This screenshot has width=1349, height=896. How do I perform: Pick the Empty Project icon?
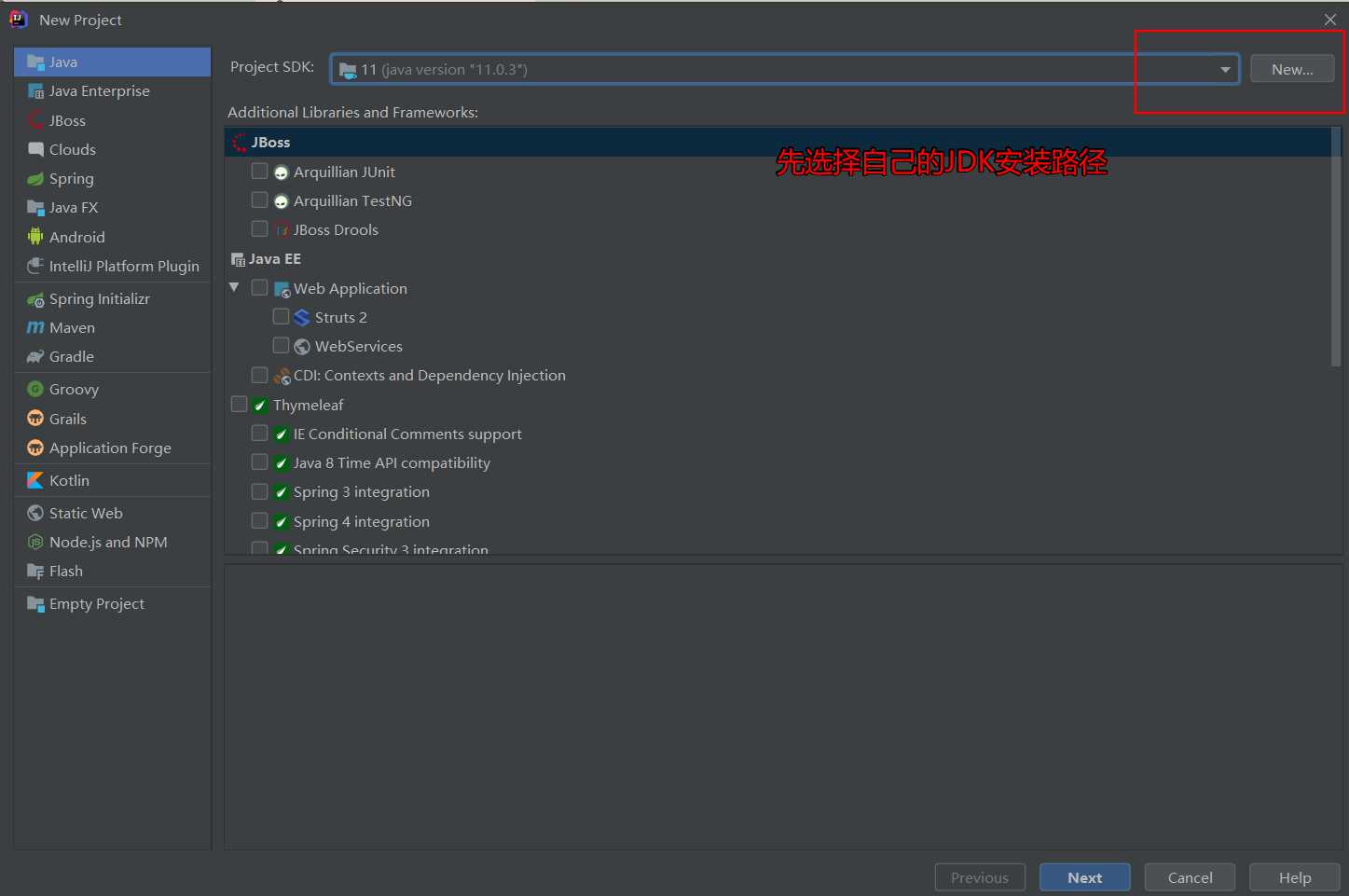click(x=36, y=604)
